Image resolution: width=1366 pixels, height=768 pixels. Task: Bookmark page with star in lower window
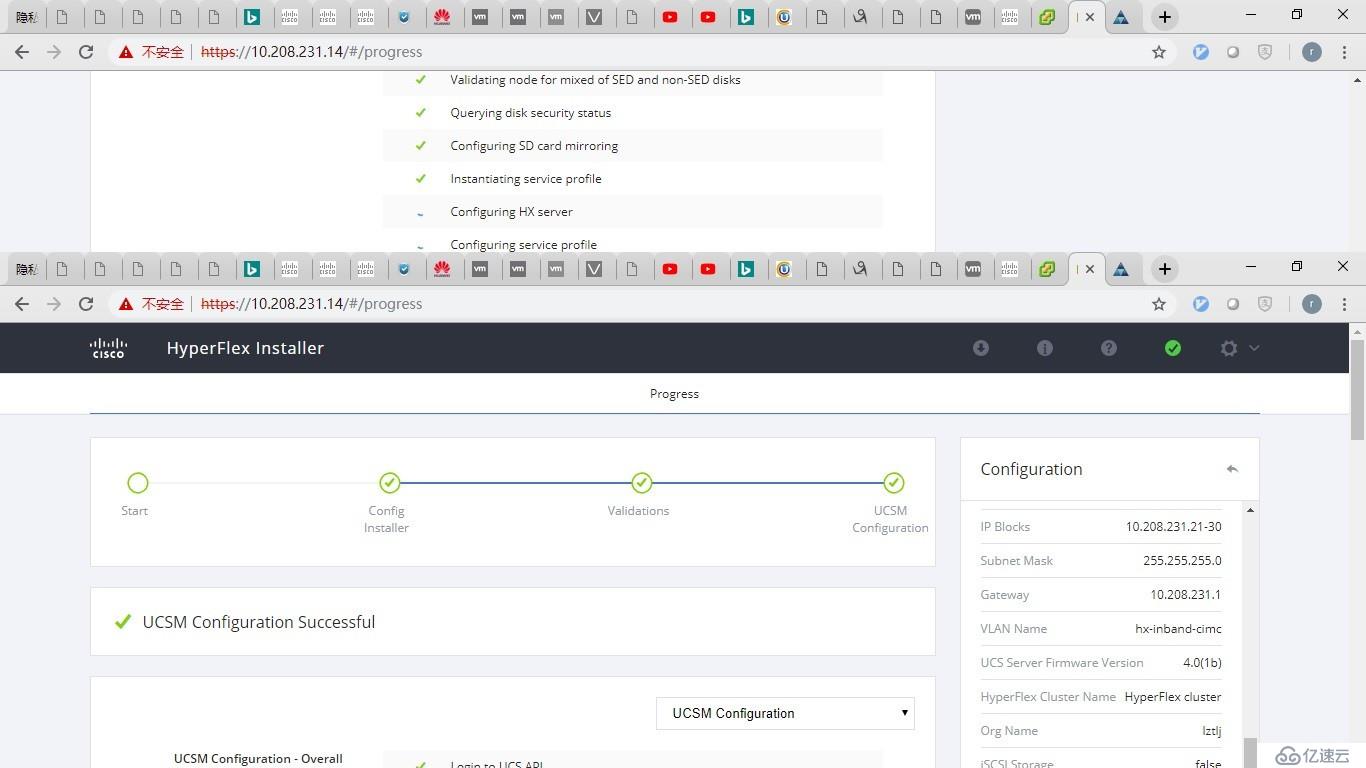point(1159,304)
